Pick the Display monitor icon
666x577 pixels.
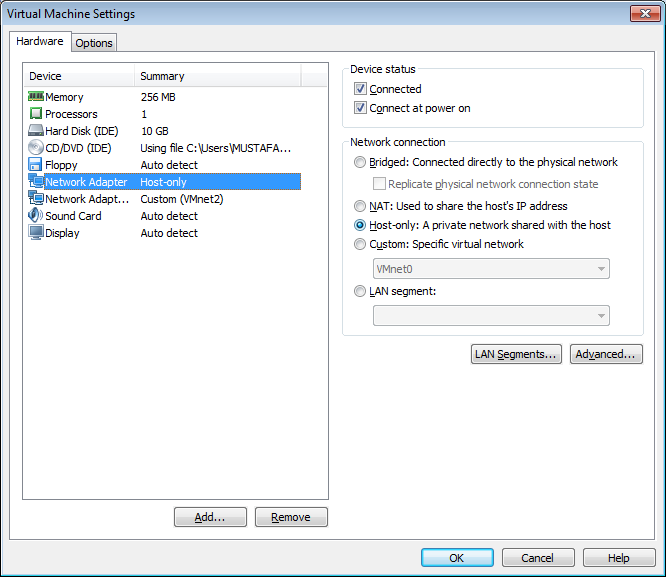tap(36, 232)
